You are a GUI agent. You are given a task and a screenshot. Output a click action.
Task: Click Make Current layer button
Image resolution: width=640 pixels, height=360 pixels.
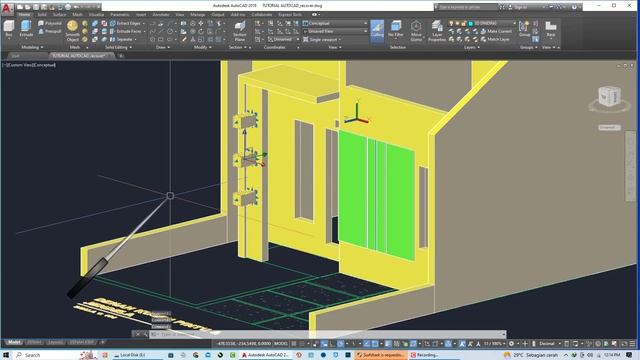[496, 31]
